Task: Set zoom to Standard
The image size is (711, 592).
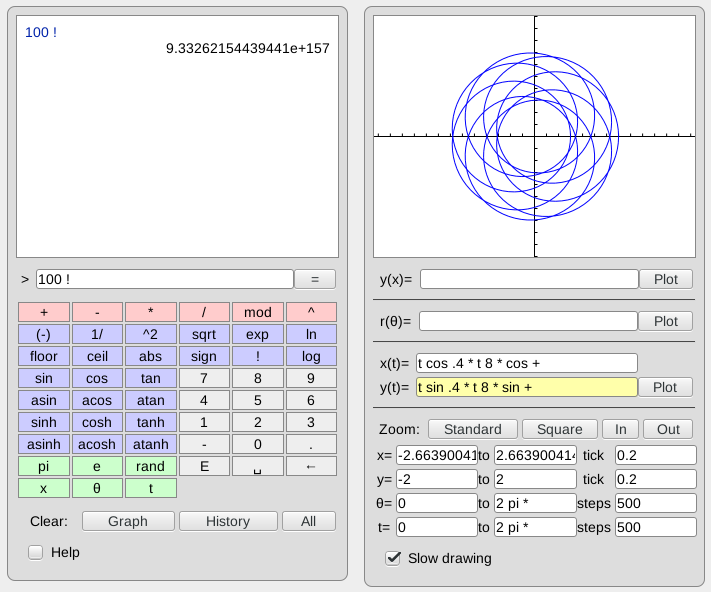Action: pos(472,429)
